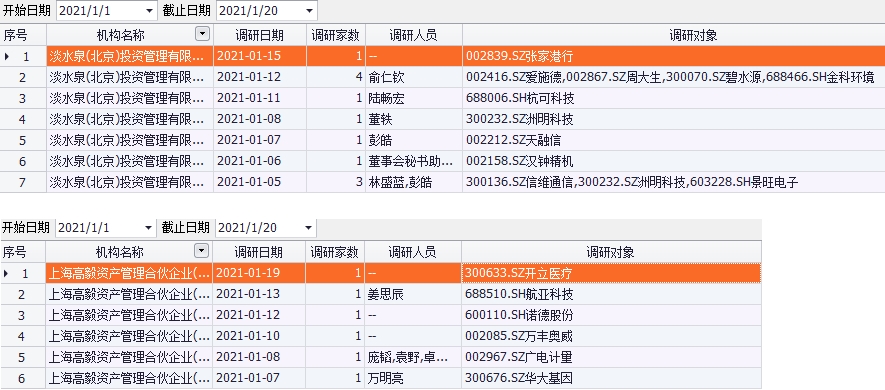Select the 688006.SH杭可科技 cell

673,98
